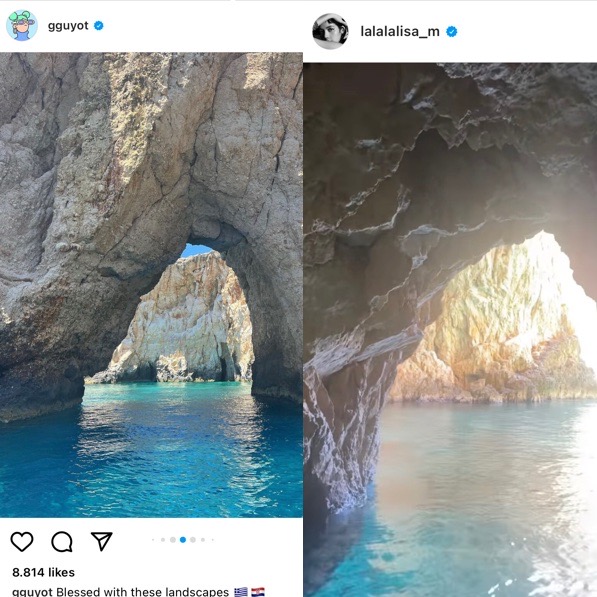
Task: Click the blue verified badge next to gguyot
Action: (99, 26)
